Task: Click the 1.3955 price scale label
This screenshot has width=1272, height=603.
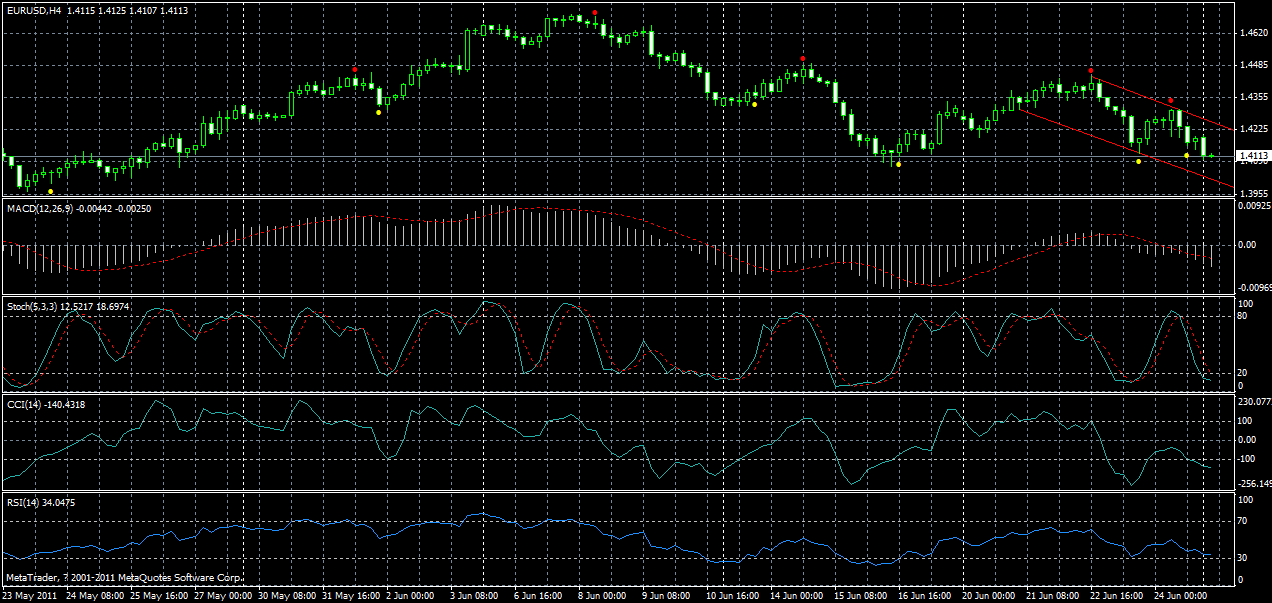Action: click(x=1253, y=193)
